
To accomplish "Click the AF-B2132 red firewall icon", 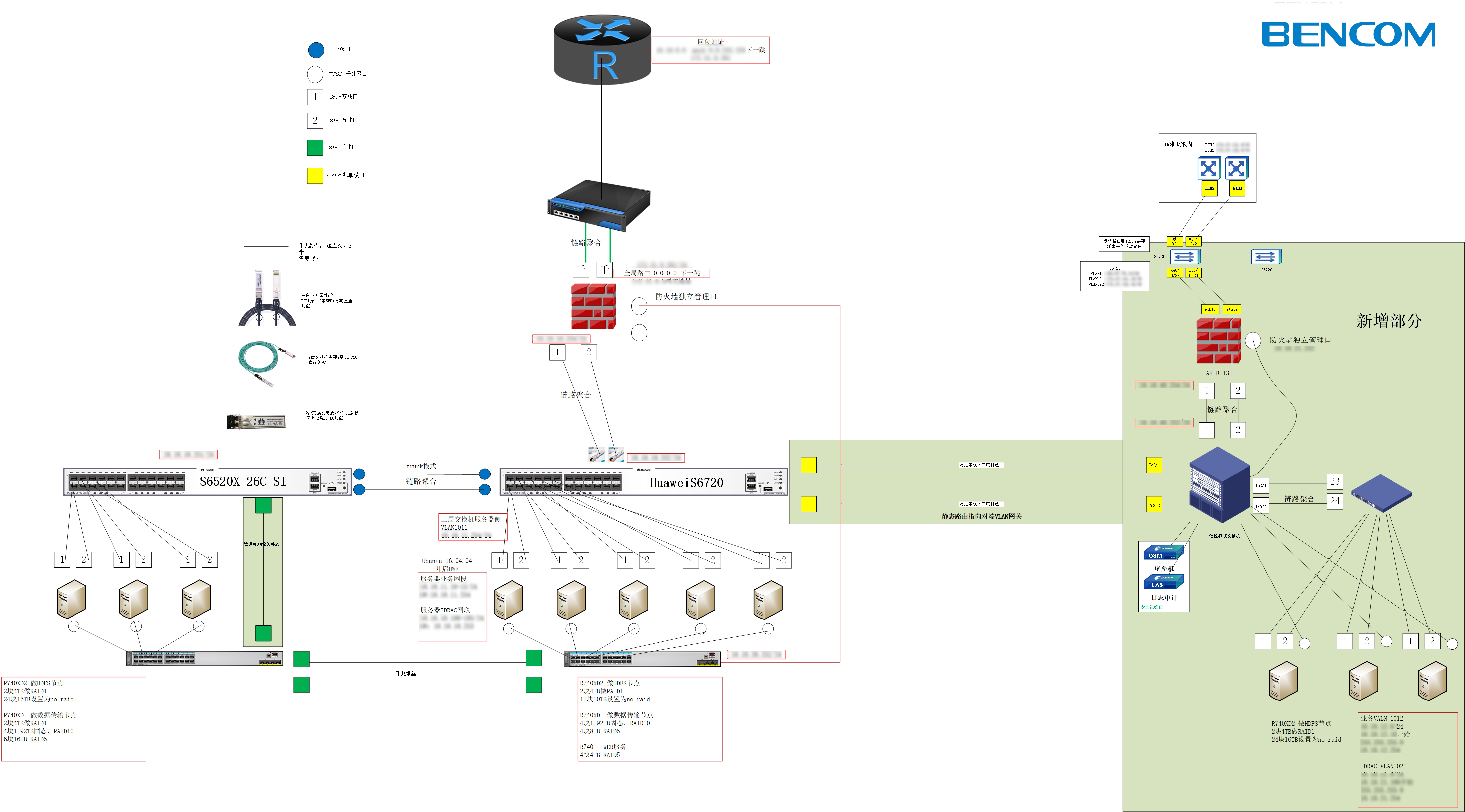I will coord(1218,340).
